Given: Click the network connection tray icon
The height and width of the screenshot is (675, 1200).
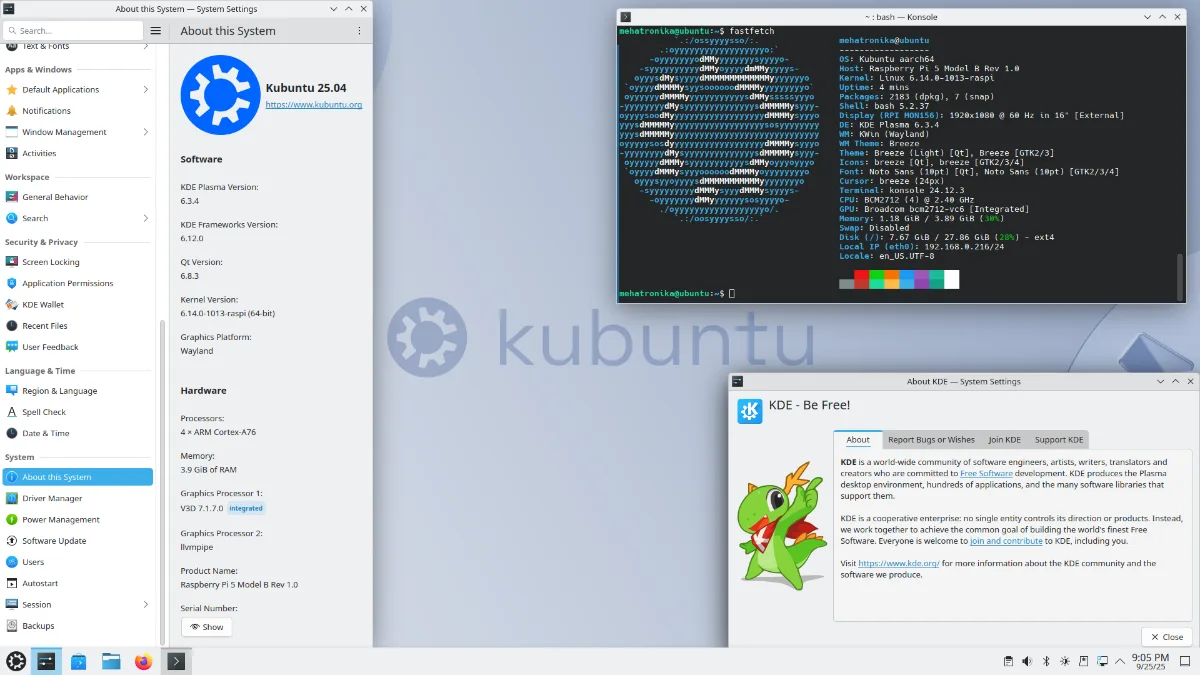Looking at the screenshot, I should pyautogui.click(x=1103, y=661).
